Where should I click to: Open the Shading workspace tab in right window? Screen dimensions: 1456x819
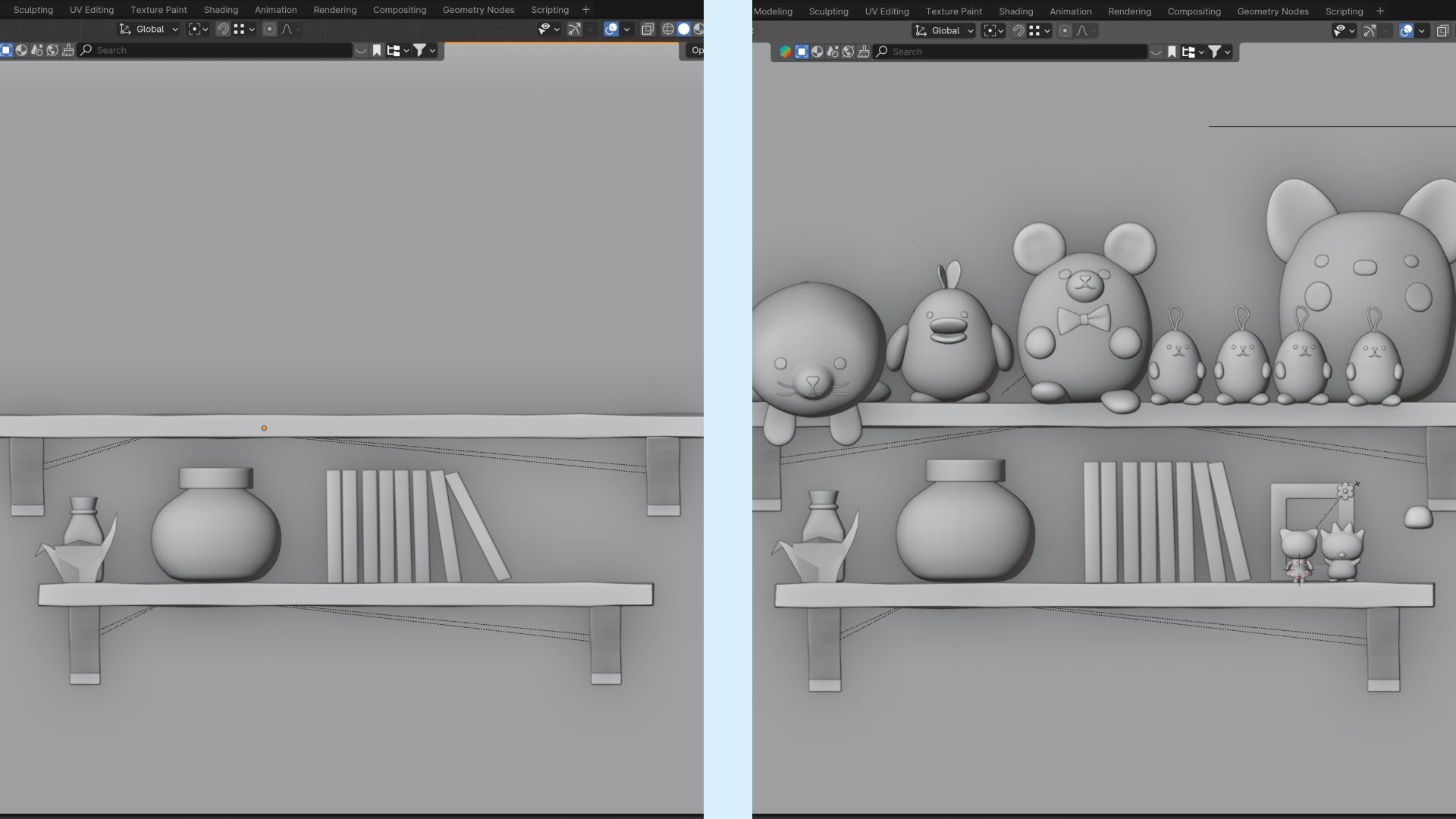[x=1015, y=11]
